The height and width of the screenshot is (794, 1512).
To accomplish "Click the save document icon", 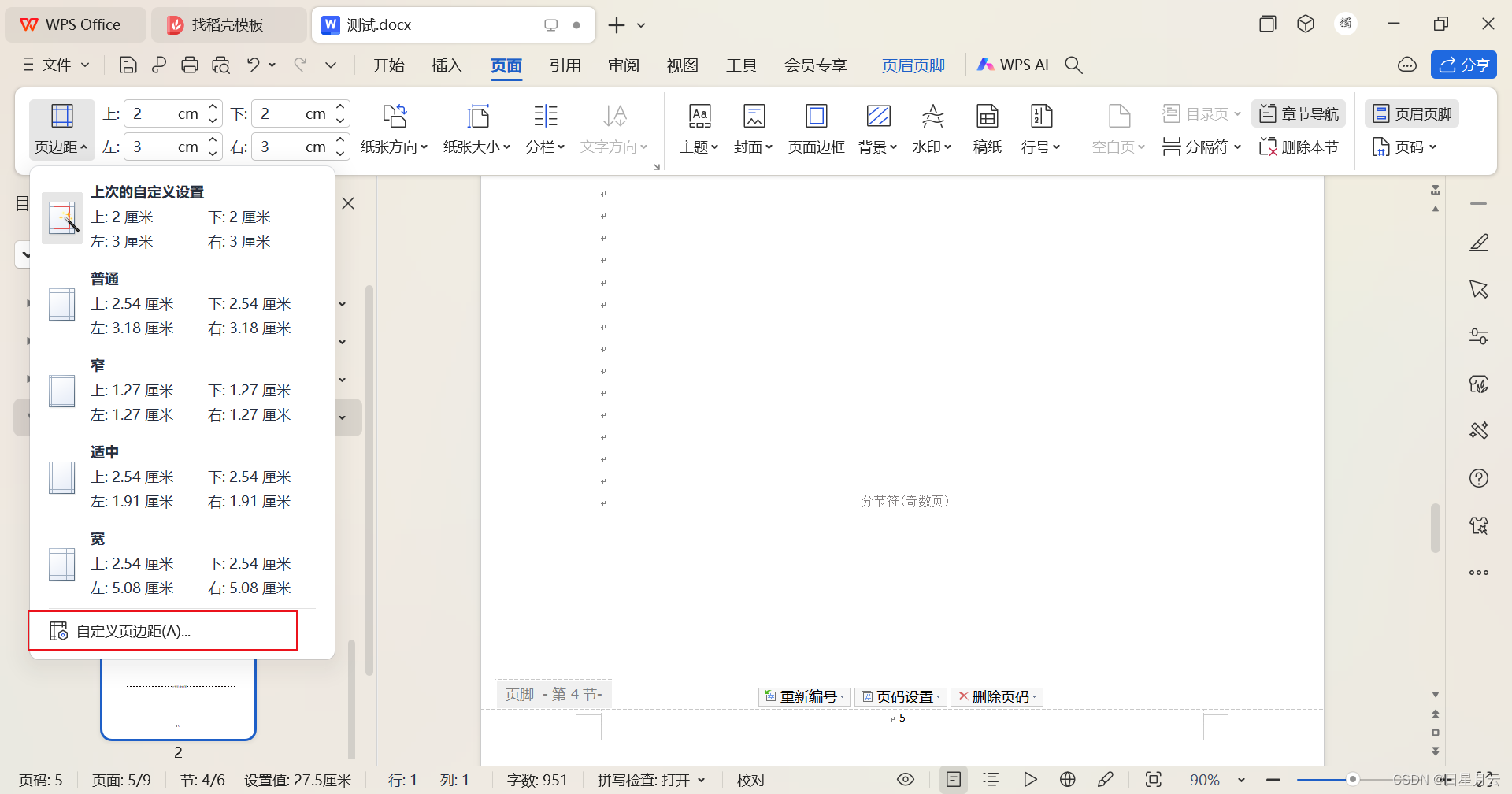I will click(x=128, y=65).
